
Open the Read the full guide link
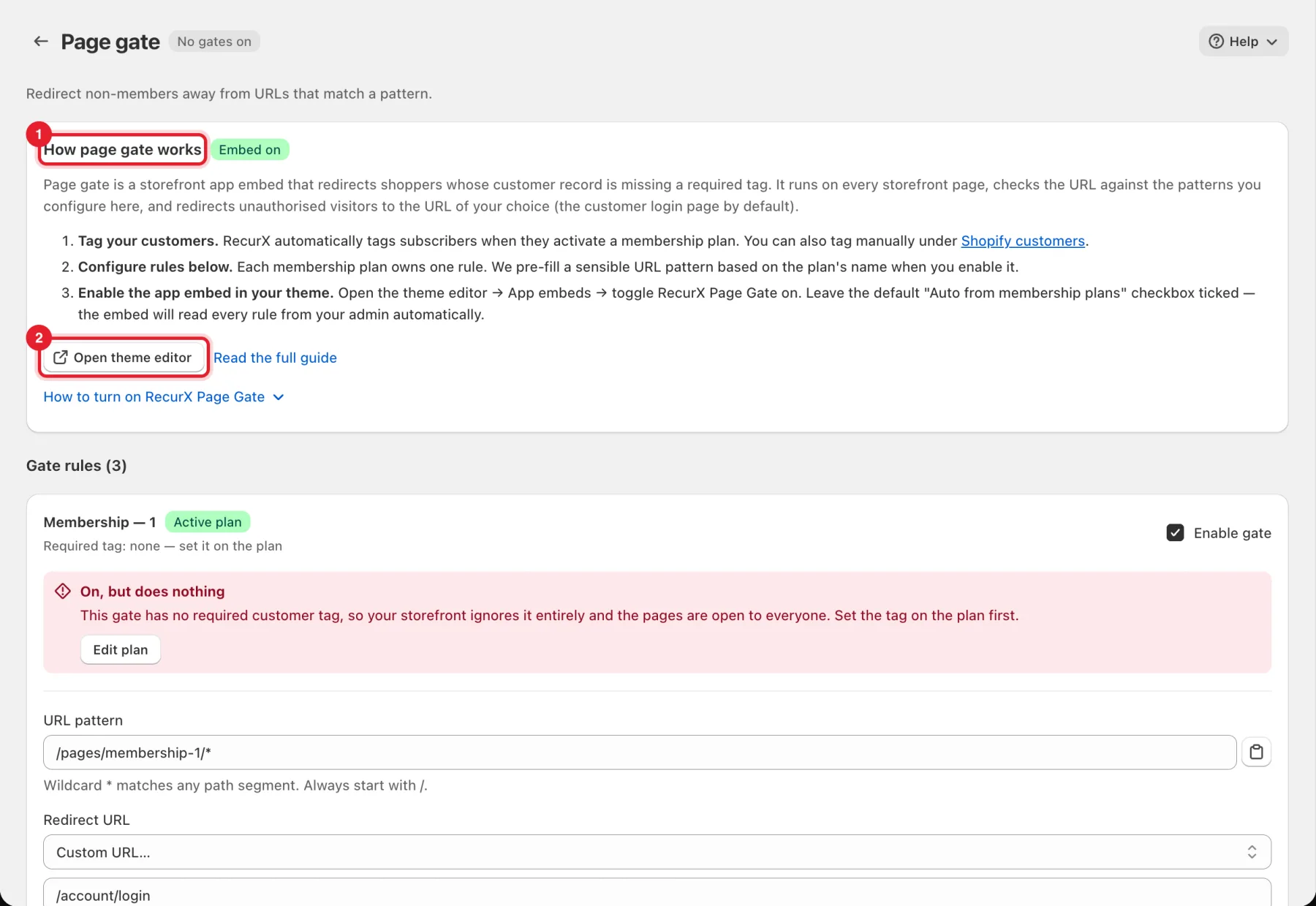[275, 358]
